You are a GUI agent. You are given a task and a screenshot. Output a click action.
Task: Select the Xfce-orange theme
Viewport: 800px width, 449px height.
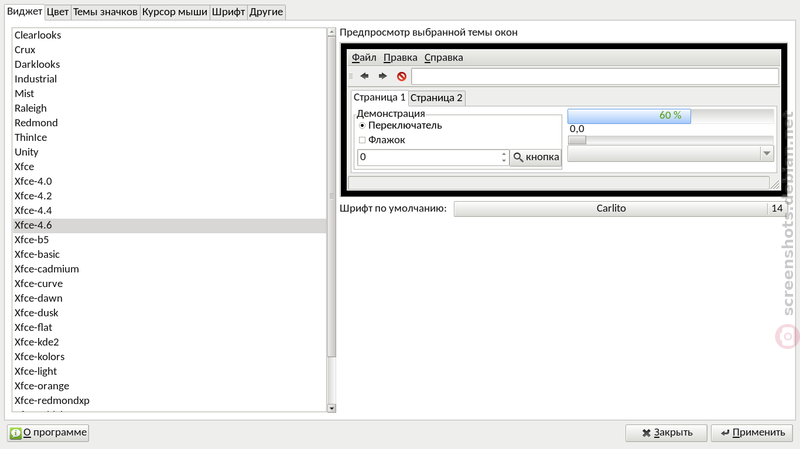point(169,386)
